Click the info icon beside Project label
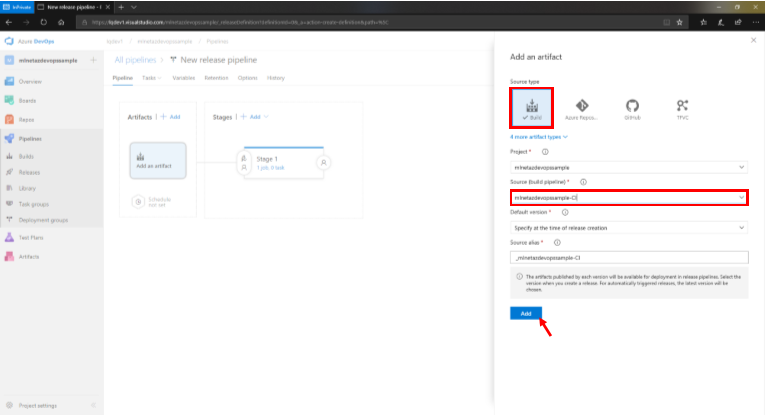765x416 pixels. [545, 152]
